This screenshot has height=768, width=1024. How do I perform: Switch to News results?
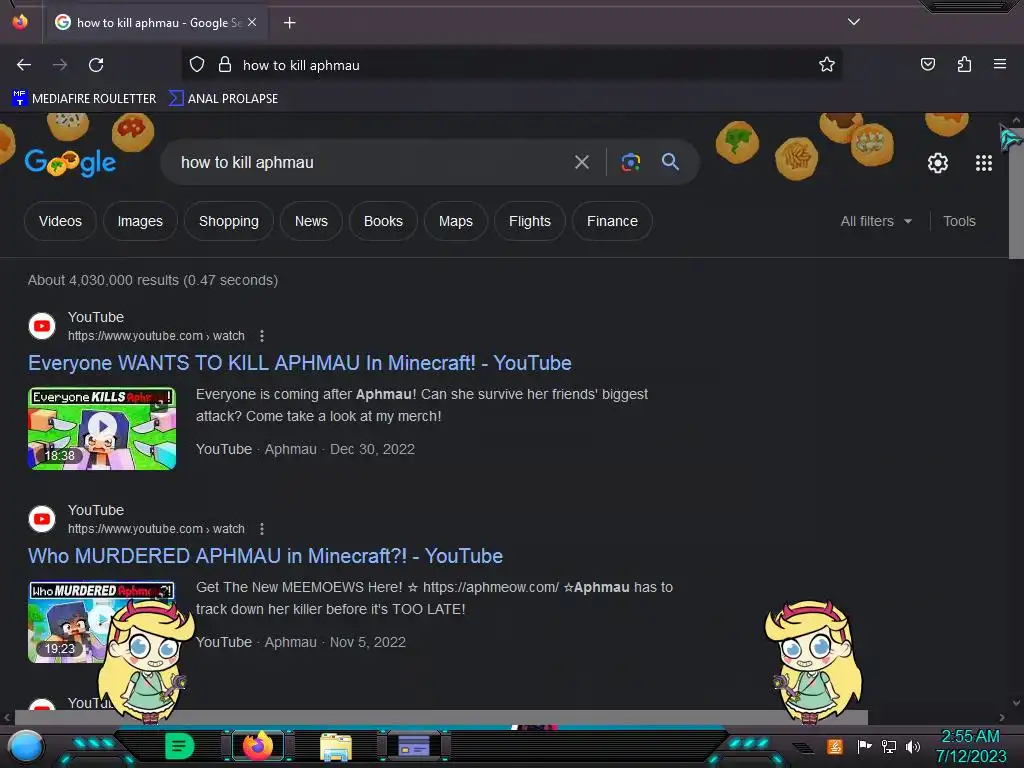pos(311,221)
